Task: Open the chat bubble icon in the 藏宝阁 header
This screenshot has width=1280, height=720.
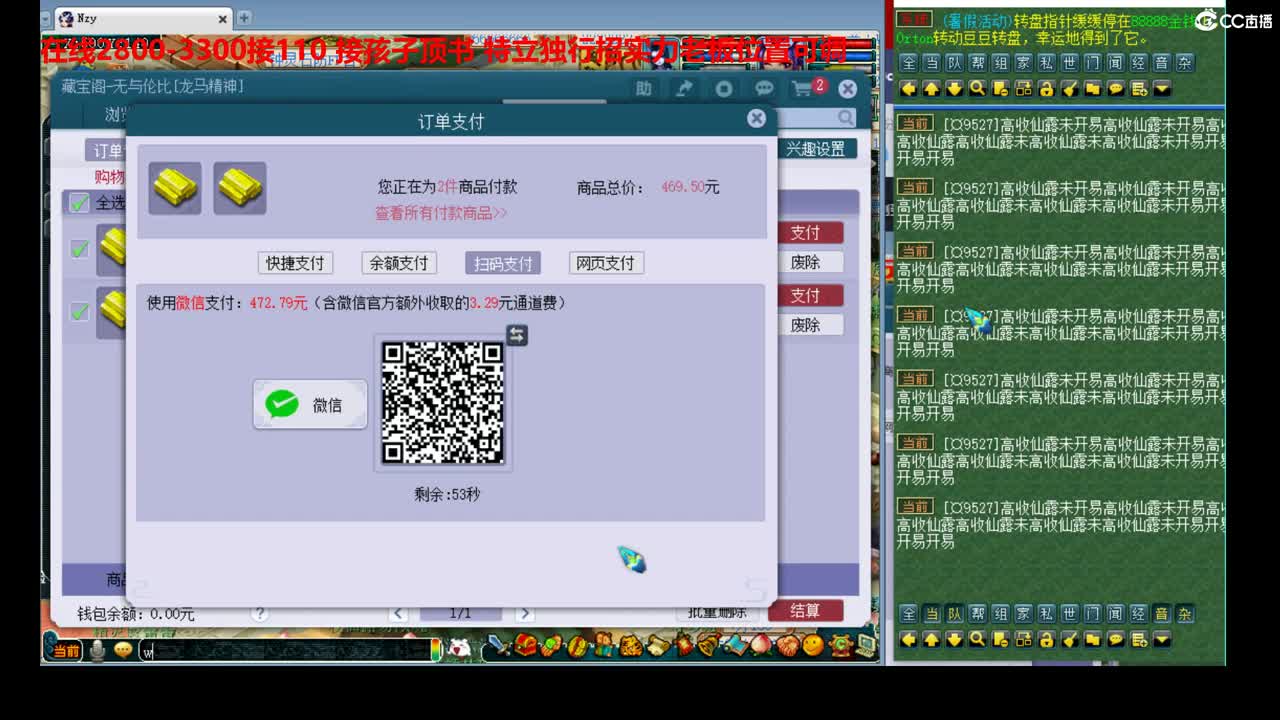Action: point(764,89)
